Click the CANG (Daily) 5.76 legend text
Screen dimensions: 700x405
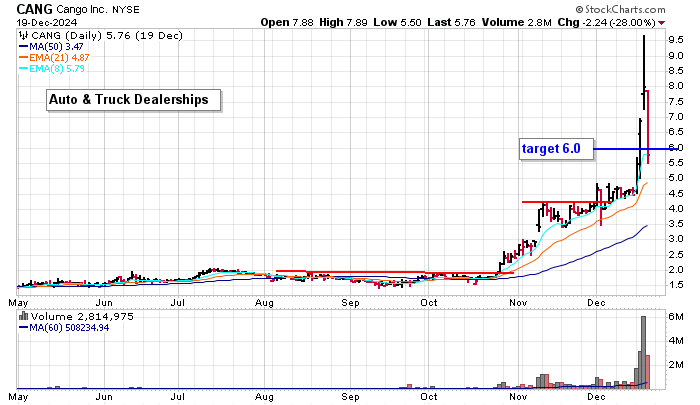point(106,36)
